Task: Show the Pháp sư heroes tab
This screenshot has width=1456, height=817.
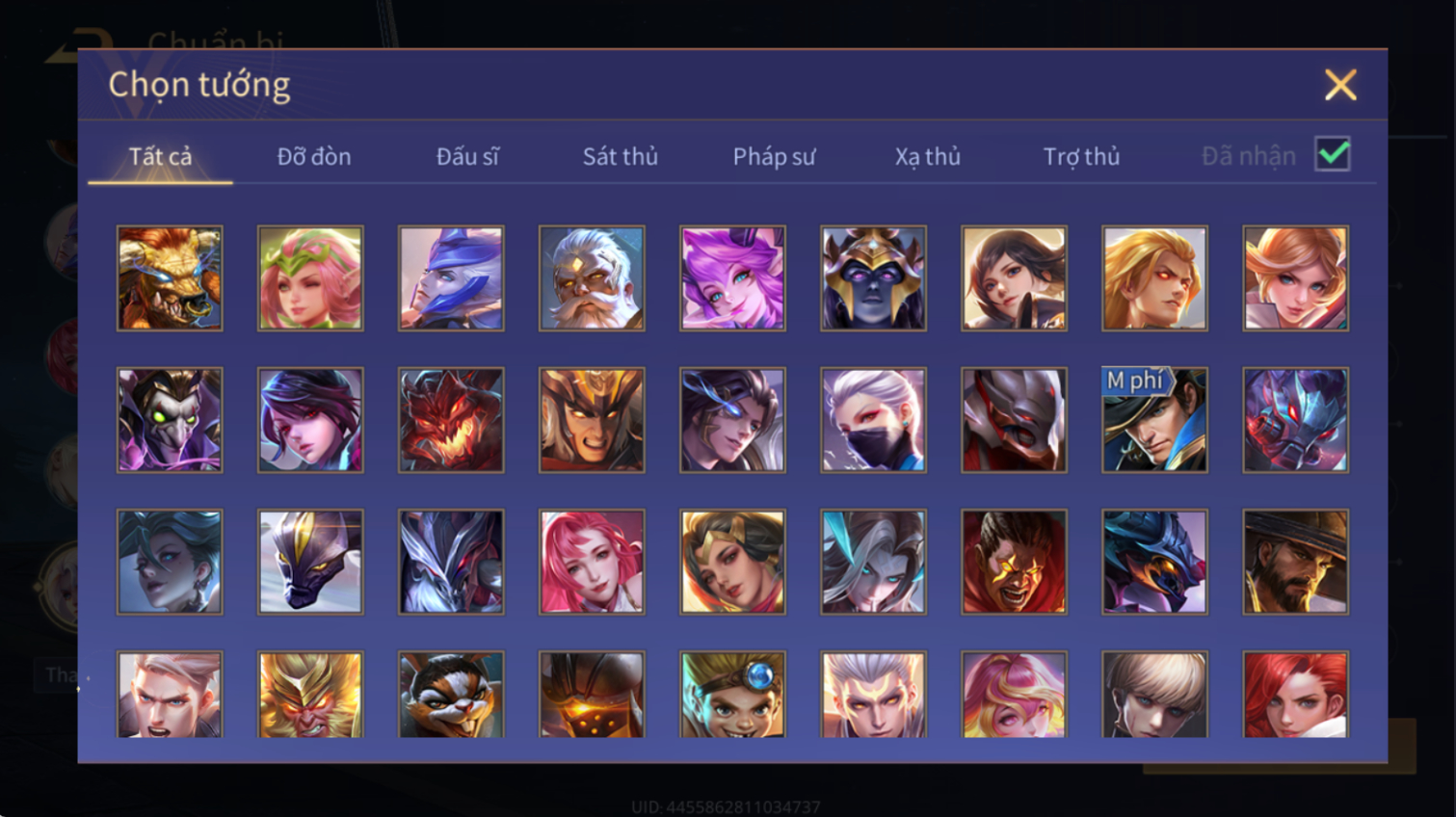Action: tap(774, 156)
